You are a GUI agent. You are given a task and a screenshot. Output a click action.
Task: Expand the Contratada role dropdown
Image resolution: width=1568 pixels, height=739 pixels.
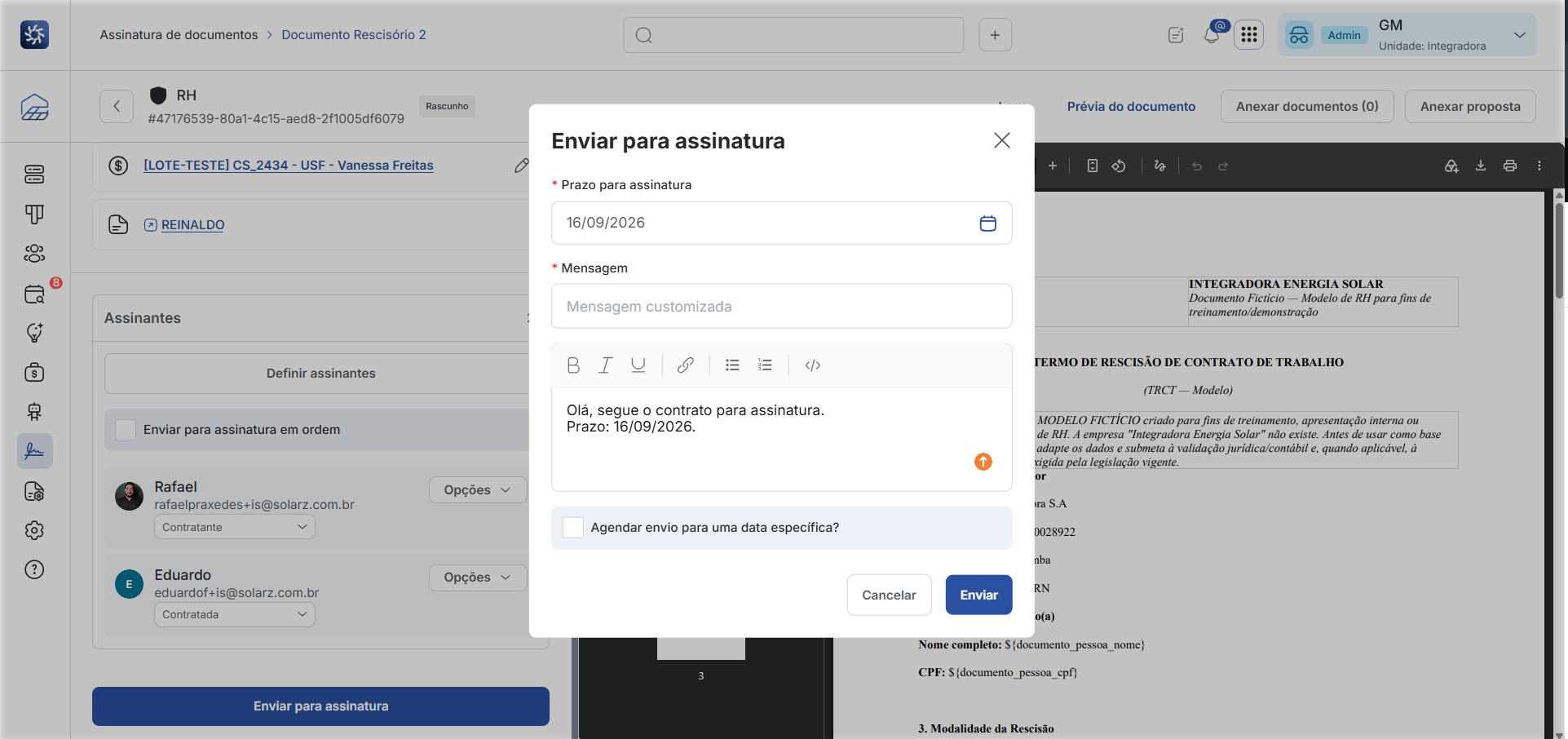pos(235,614)
